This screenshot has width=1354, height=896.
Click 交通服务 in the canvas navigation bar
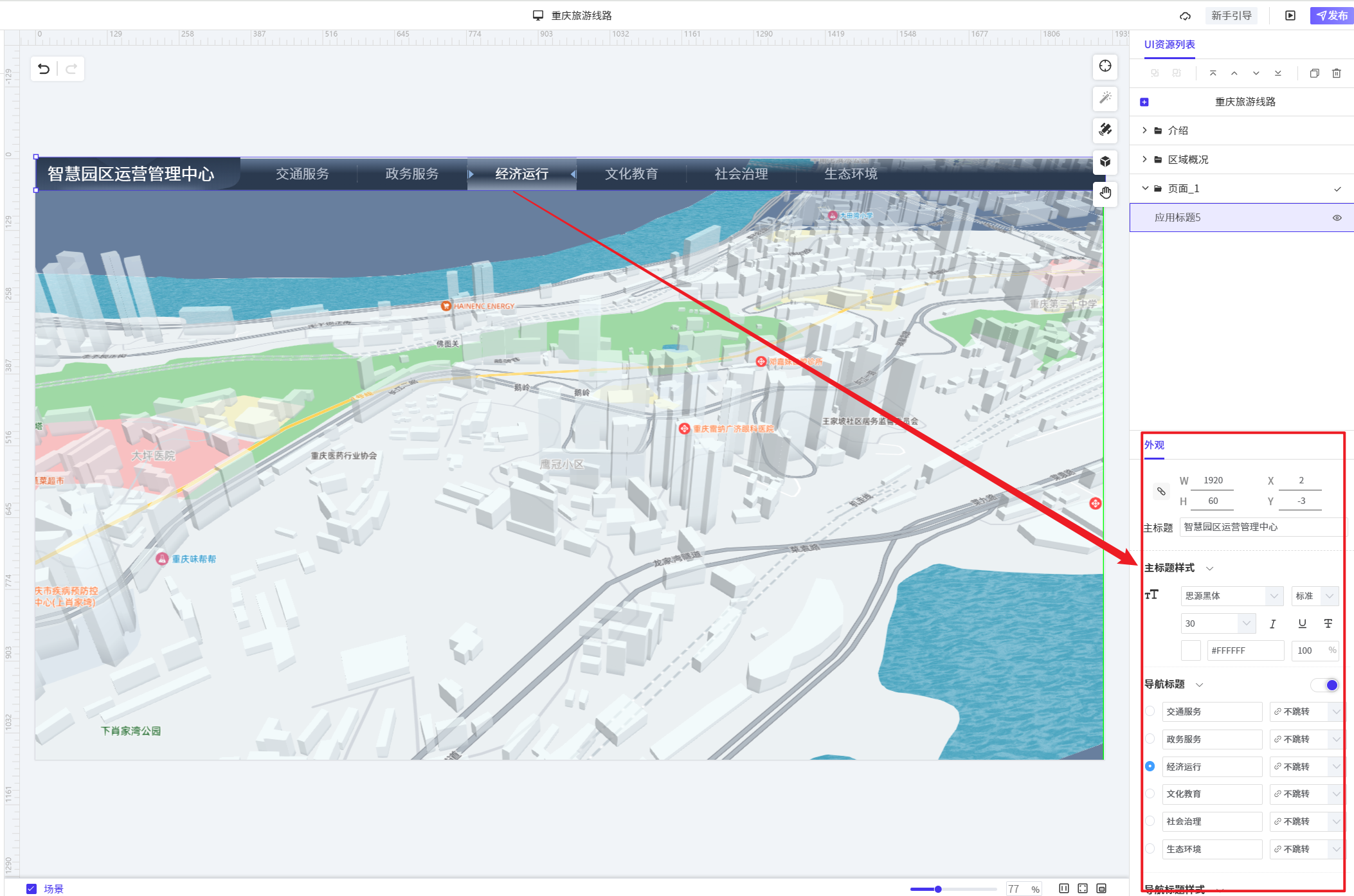(x=302, y=174)
